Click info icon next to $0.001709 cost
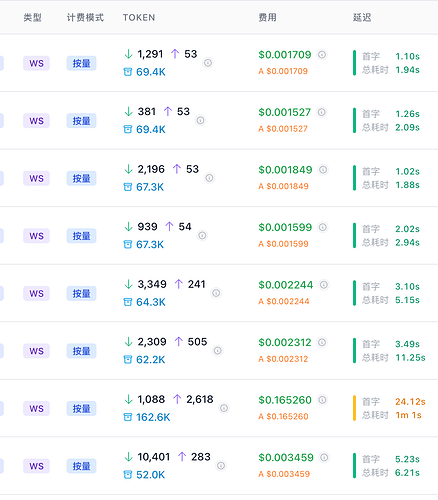 pyautogui.click(x=322, y=54)
